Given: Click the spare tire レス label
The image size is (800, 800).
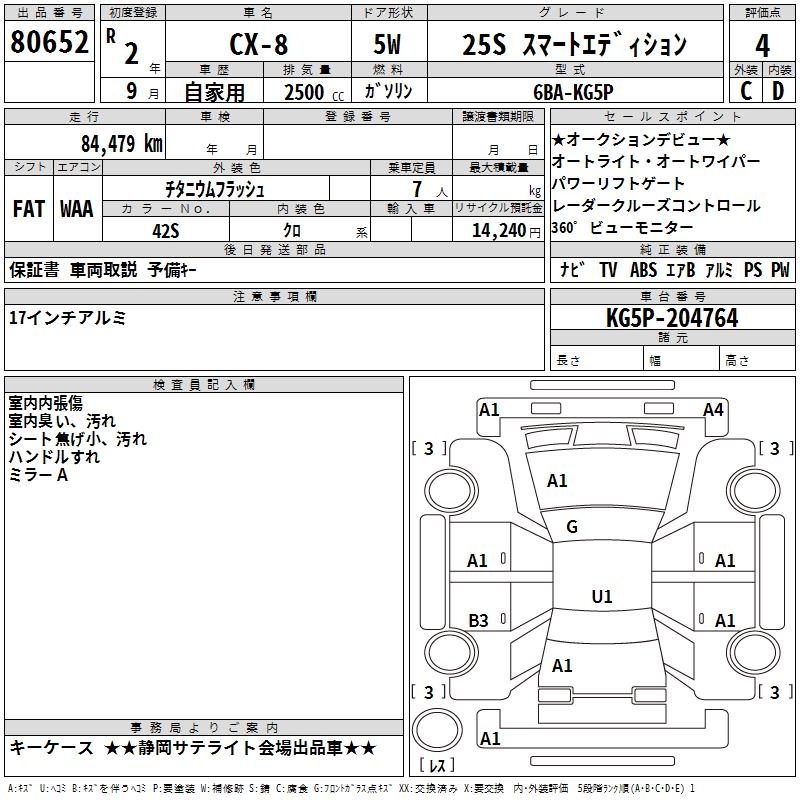Looking at the screenshot, I should click(x=438, y=764).
